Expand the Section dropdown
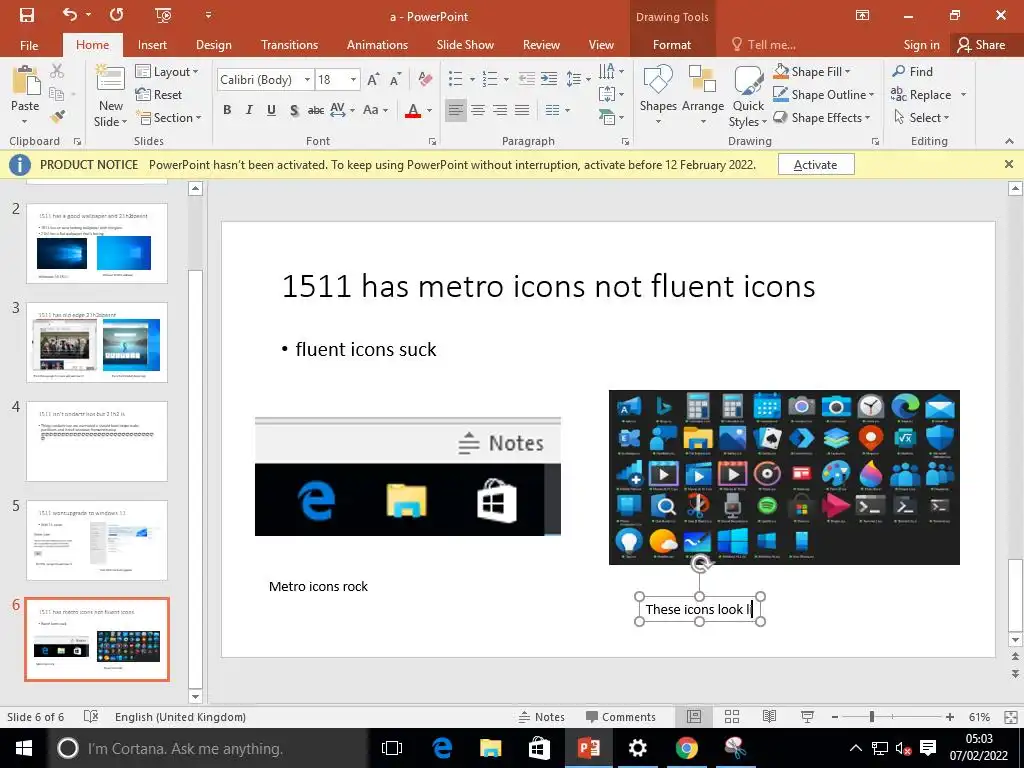This screenshot has width=1024, height=768. point(169,118)
